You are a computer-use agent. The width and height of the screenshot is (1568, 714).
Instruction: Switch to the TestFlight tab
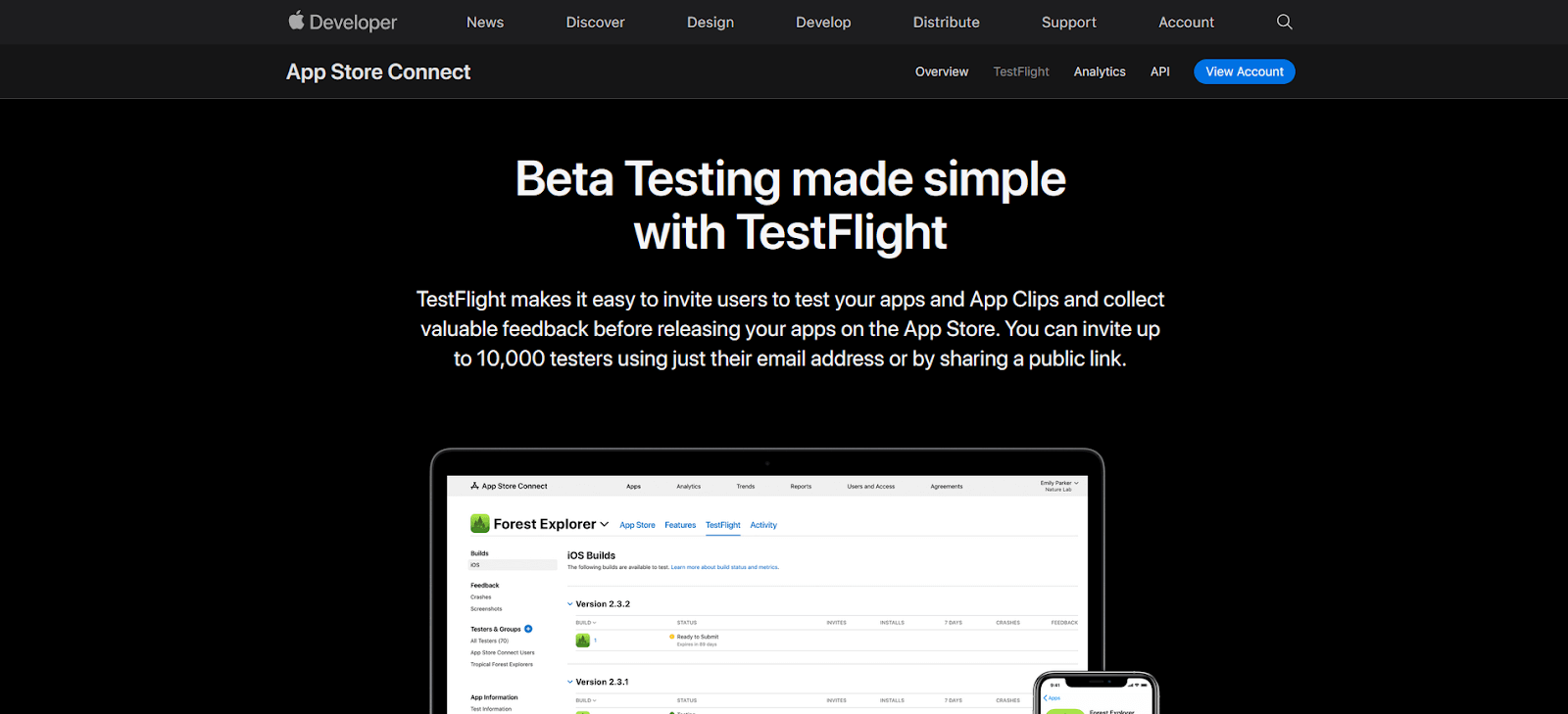pos(1021,71)
